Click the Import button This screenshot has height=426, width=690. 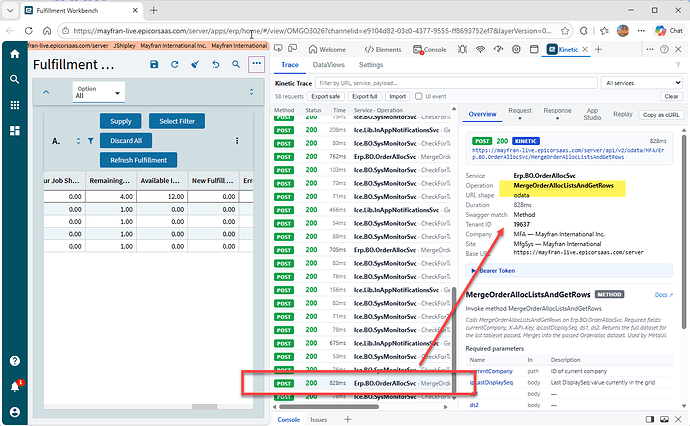pyautogui.click(x=397, y=96)
